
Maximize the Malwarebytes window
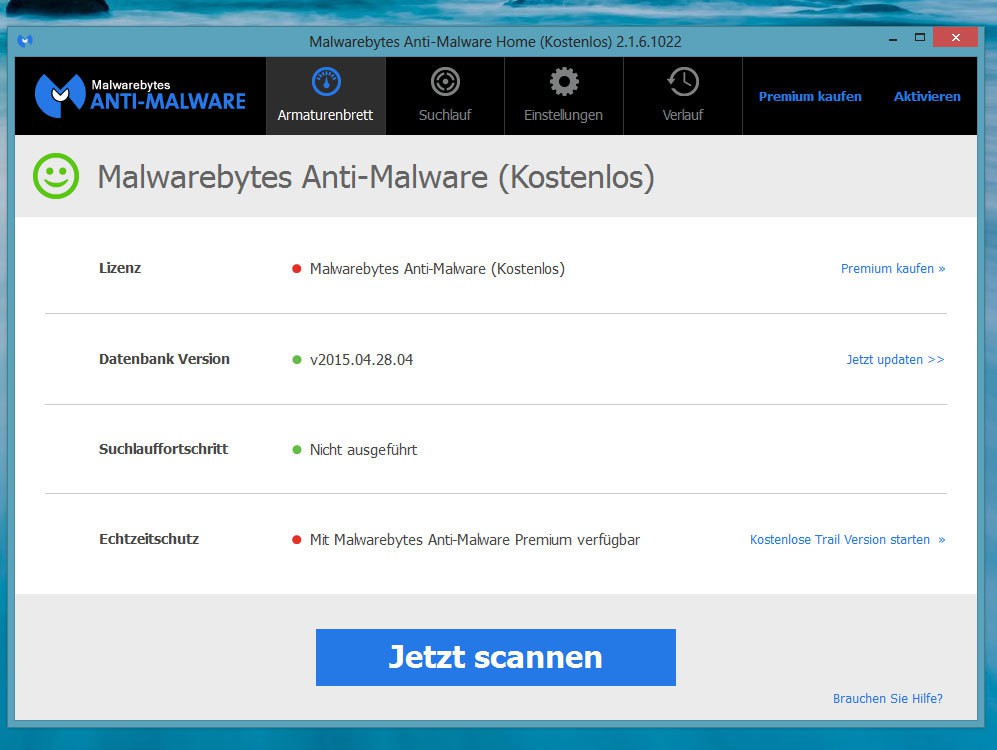[x=919, y=38]
